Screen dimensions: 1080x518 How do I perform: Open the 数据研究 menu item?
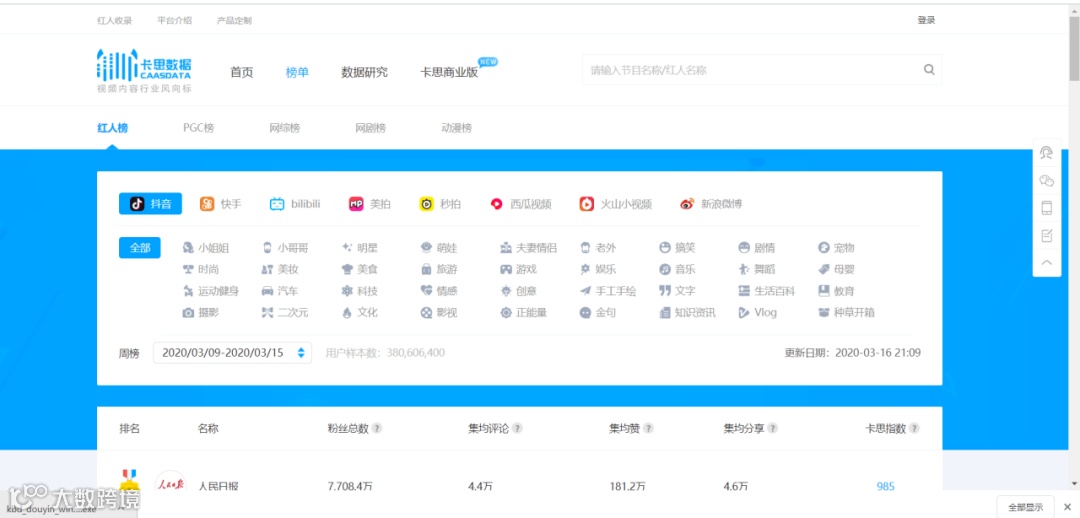click(364, 72)
